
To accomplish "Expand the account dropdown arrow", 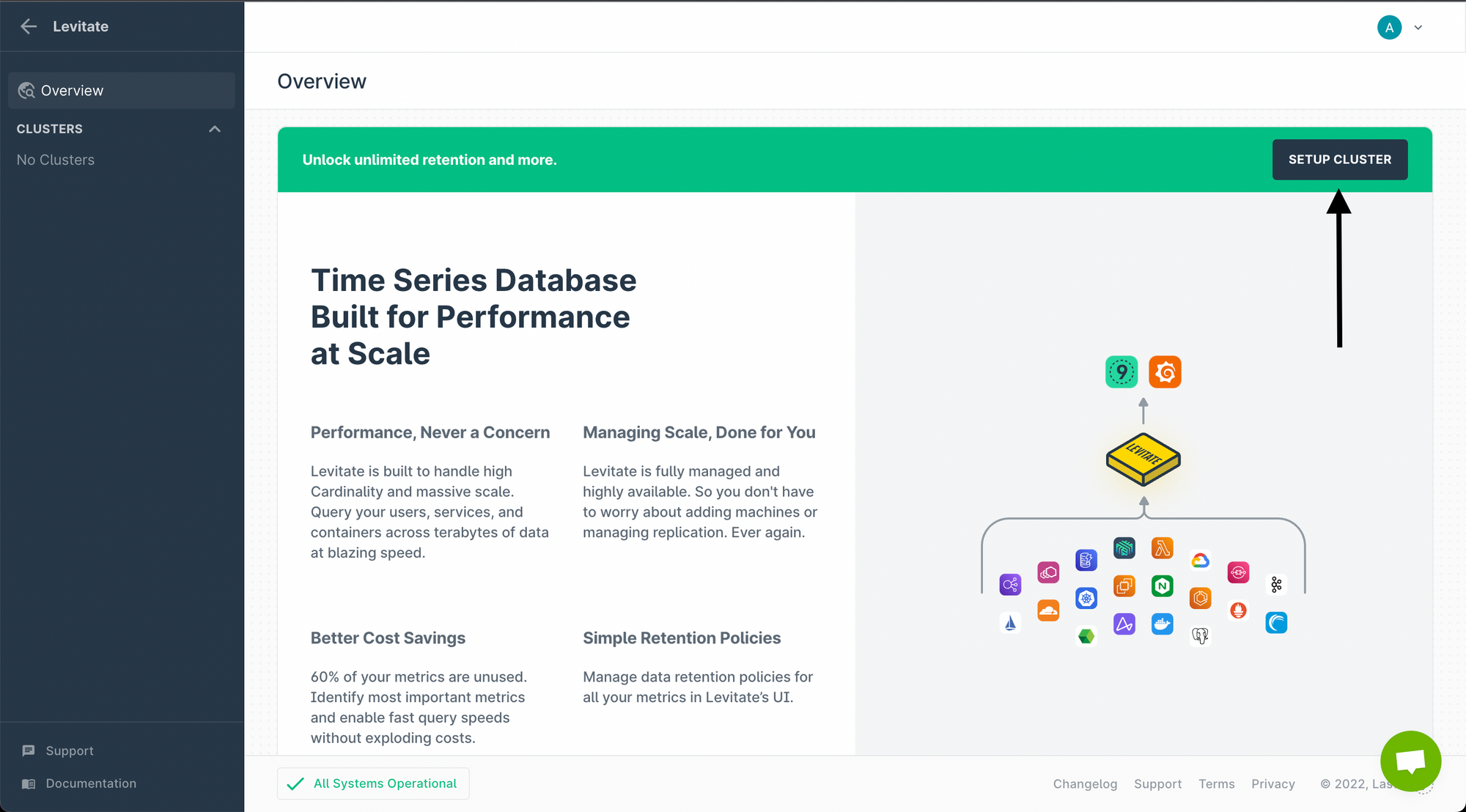I will (1418, 28).
